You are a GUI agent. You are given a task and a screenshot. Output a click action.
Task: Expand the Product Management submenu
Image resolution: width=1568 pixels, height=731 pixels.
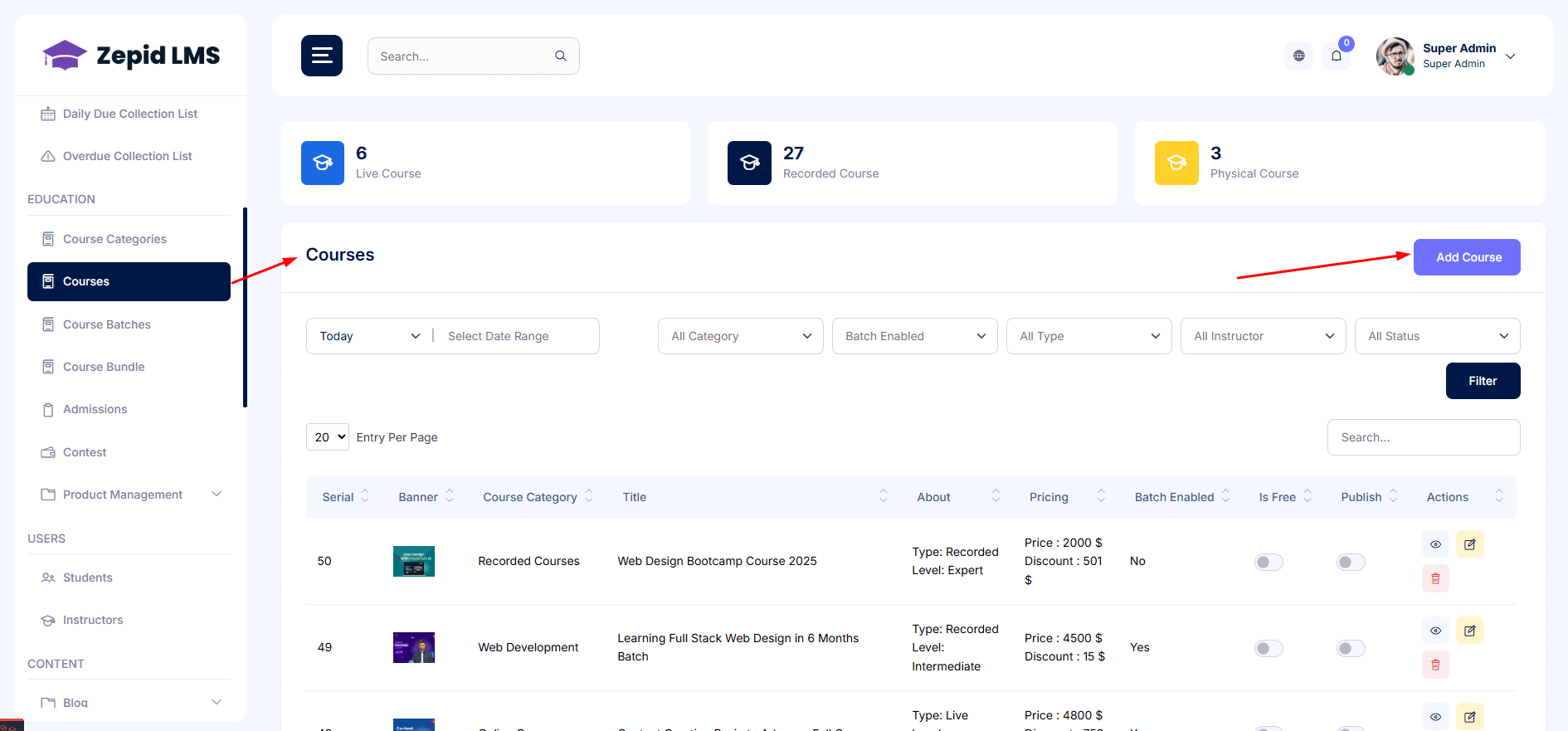[217, 495]
